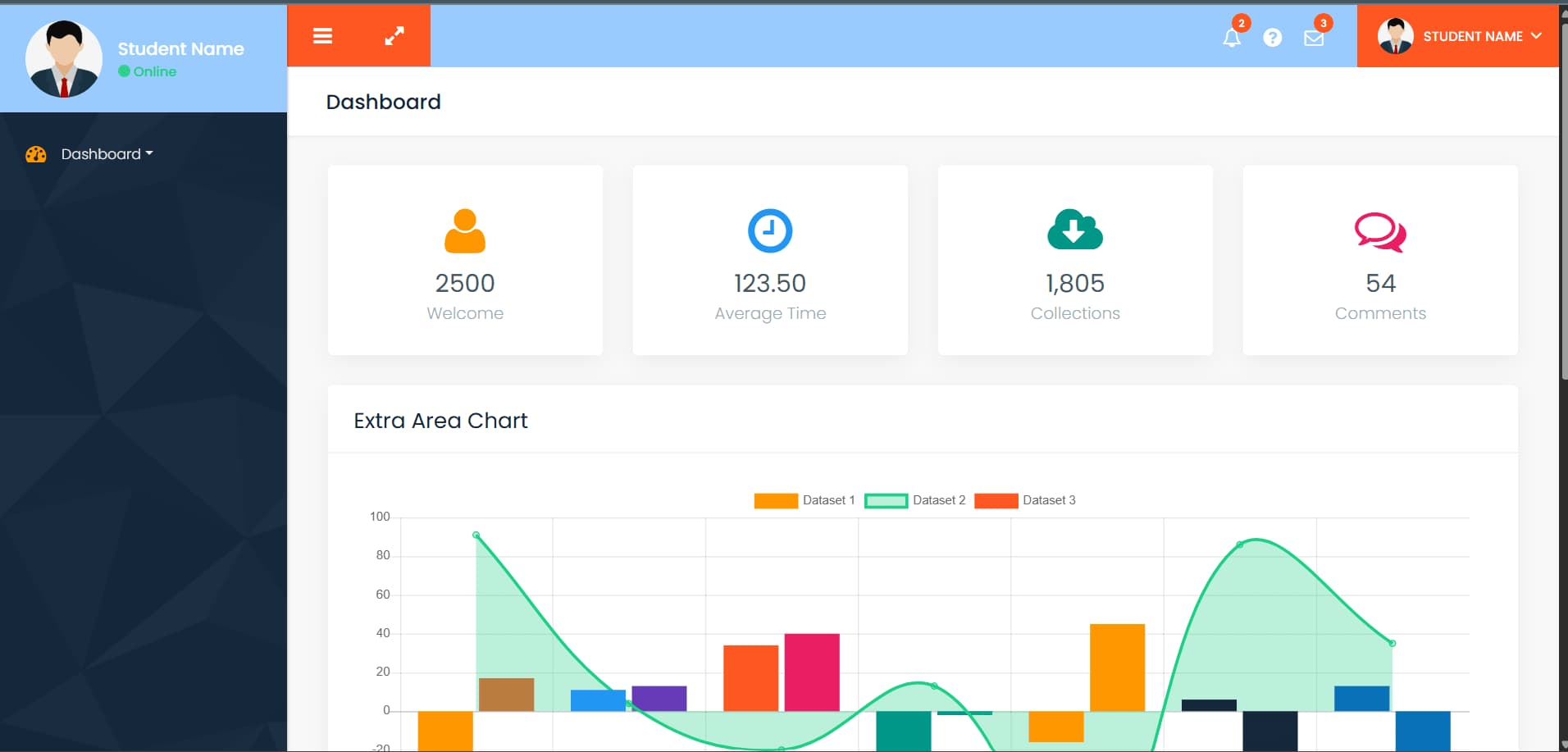
Task: Open the messages envelope icon
Action: pos(1313,39)
